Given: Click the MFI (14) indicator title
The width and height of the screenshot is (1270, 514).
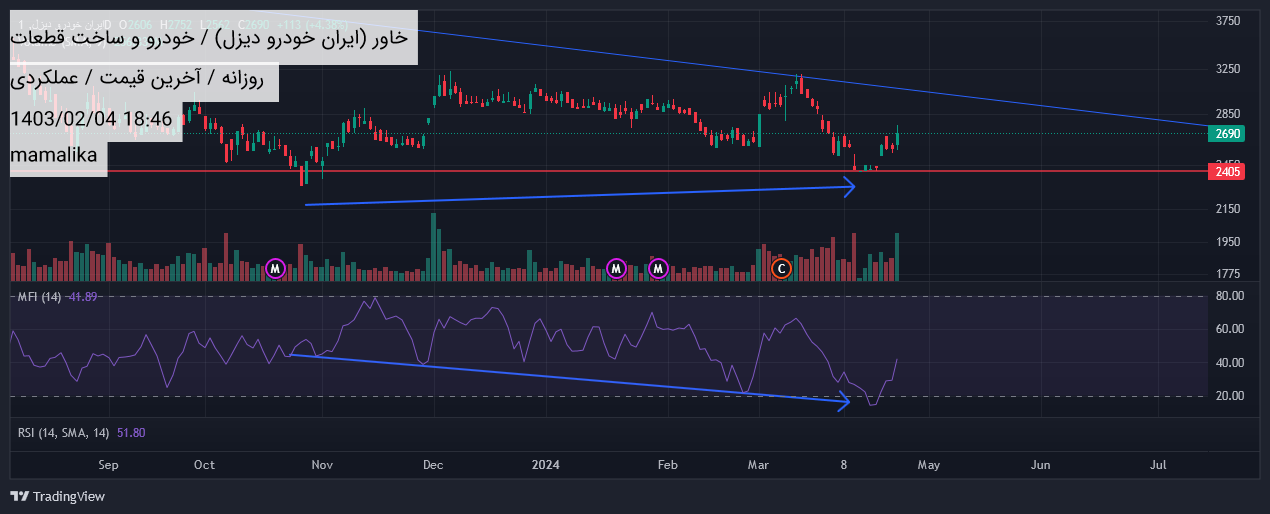Looking at the screenshot, I should [40, 297].
